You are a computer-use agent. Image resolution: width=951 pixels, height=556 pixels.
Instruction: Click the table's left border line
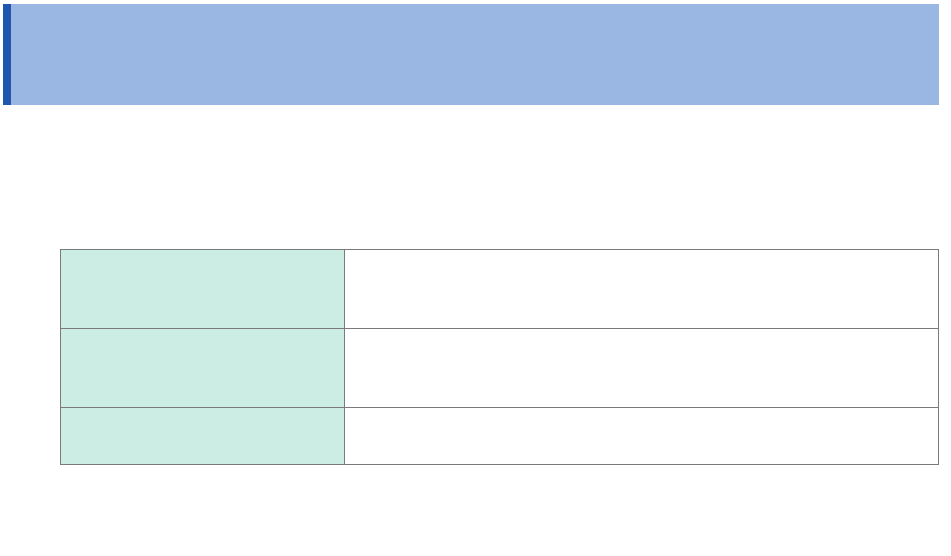coord(60,357)
